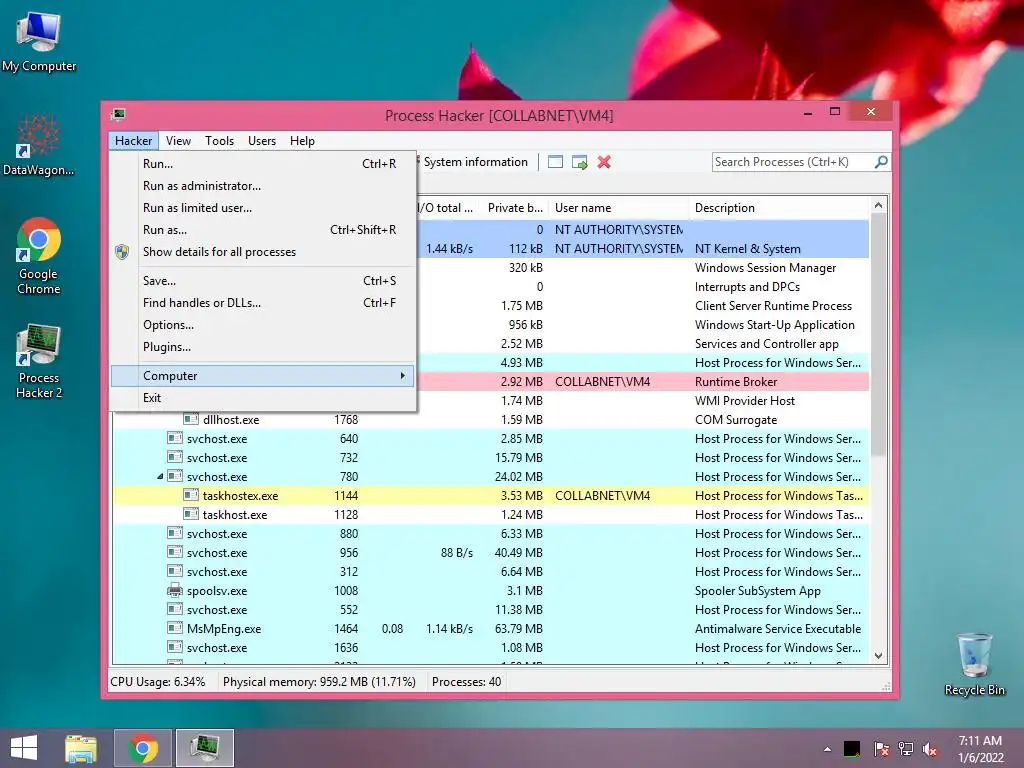Screen dimensions: 1024x768
Task: Click Spooler SubSystem App description
Action: (x=758, y=591)
